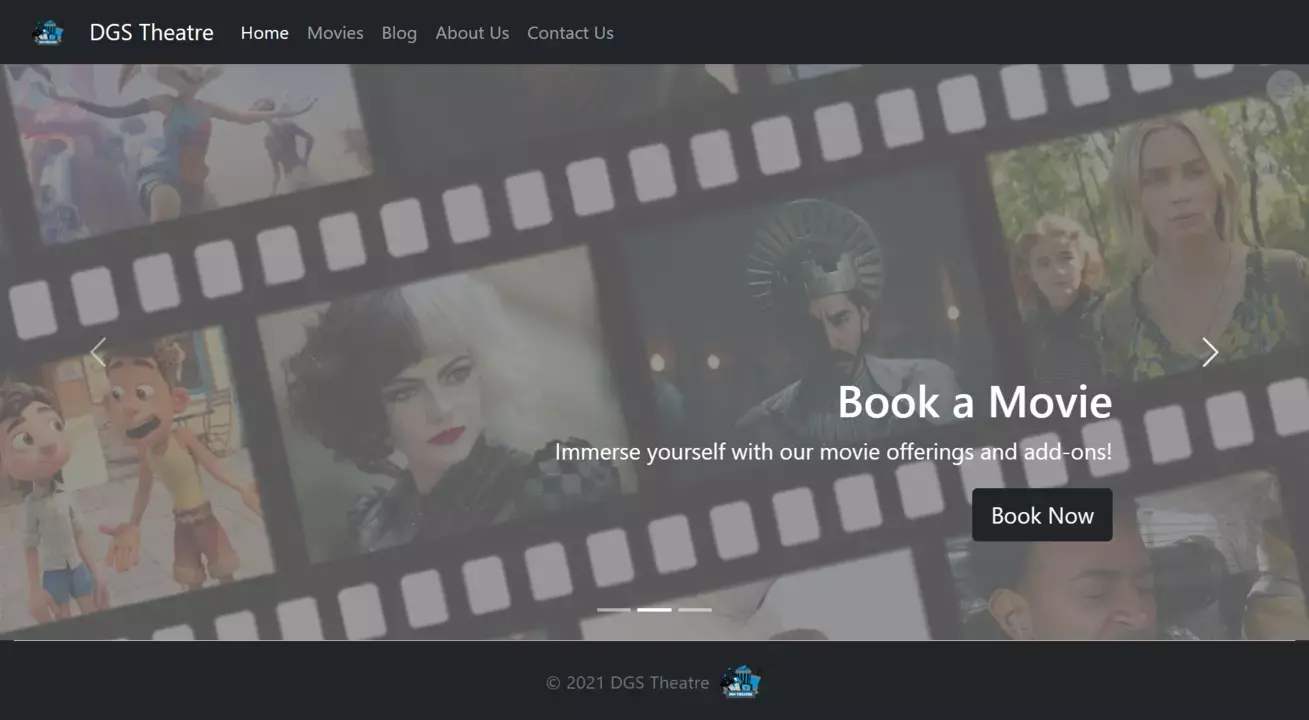Click the 'Book a Movie' heading
1309x720 pixels.
click(x=975, y=402)
